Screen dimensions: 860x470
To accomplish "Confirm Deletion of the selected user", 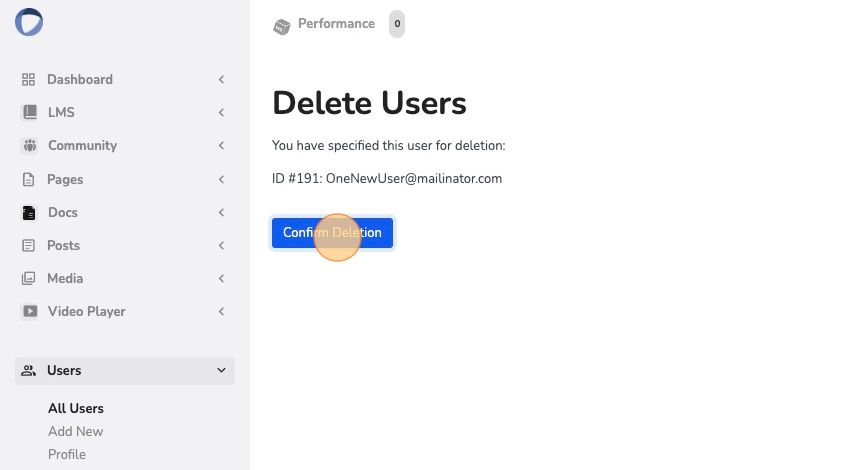I will (x=332, y=233).
